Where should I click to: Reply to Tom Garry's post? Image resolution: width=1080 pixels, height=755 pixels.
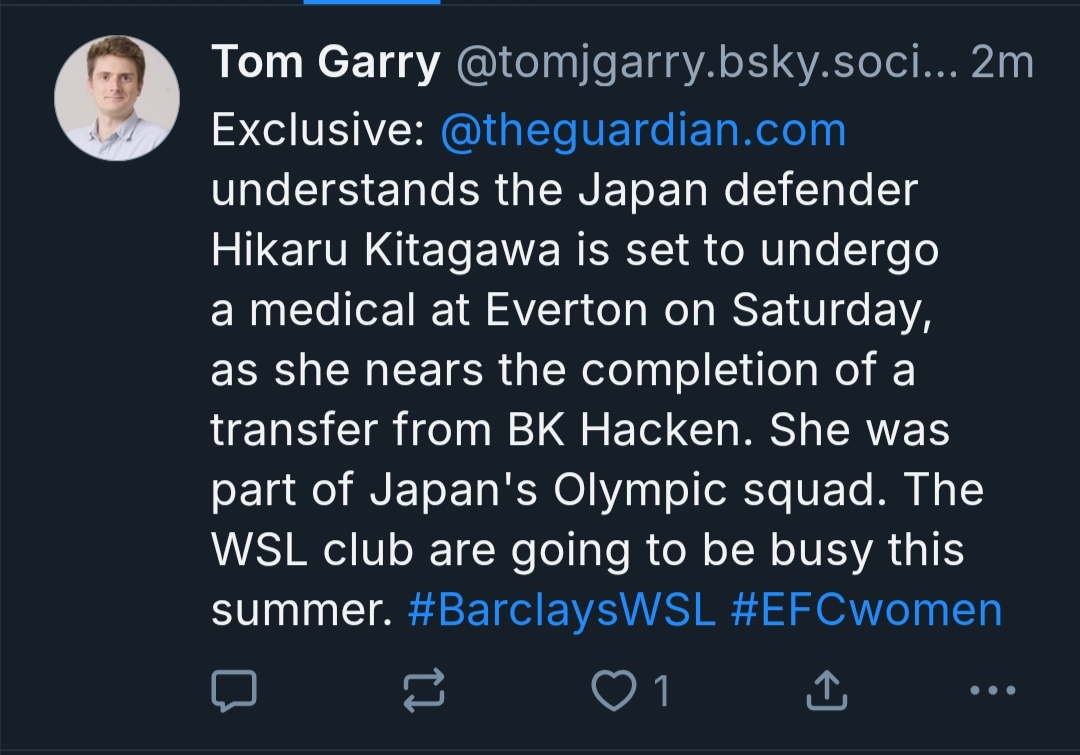pos(235,689)
